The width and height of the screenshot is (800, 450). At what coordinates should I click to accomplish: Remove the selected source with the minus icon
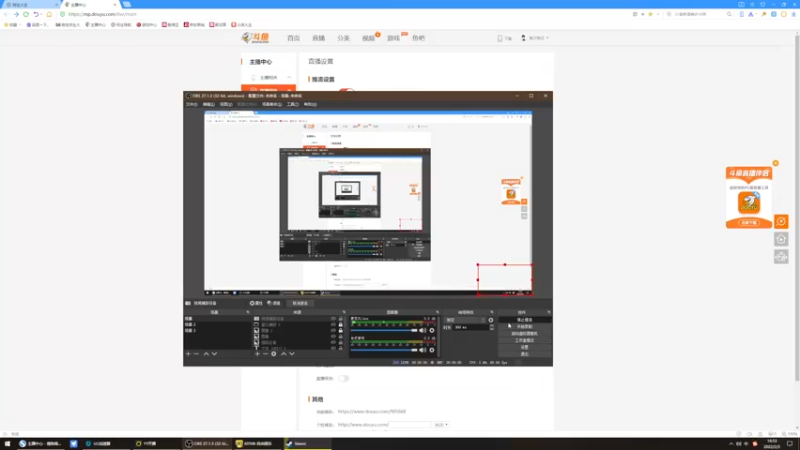pyautogui.click(x=265, y=354)
